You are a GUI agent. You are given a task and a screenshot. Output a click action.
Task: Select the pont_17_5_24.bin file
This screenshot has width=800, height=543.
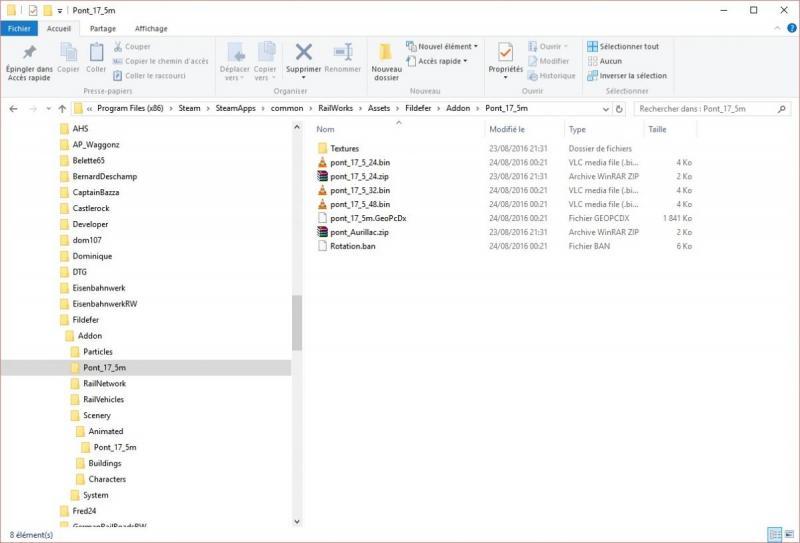coord(360,162)
